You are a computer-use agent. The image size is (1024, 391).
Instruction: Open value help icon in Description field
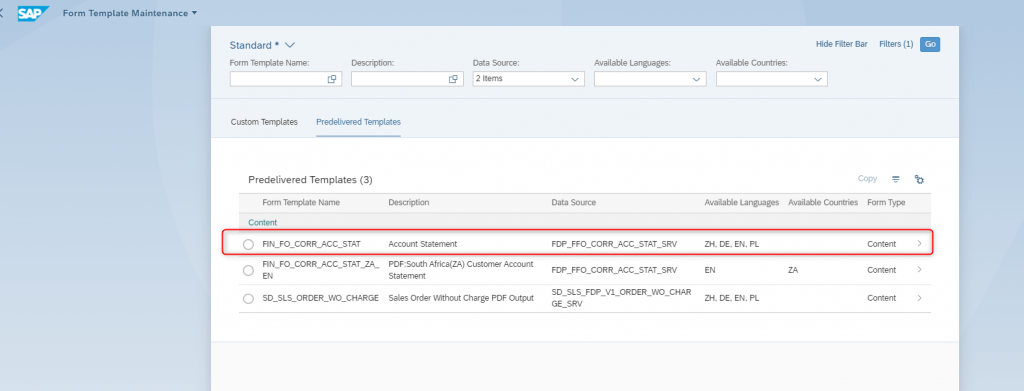coord(453,79)
